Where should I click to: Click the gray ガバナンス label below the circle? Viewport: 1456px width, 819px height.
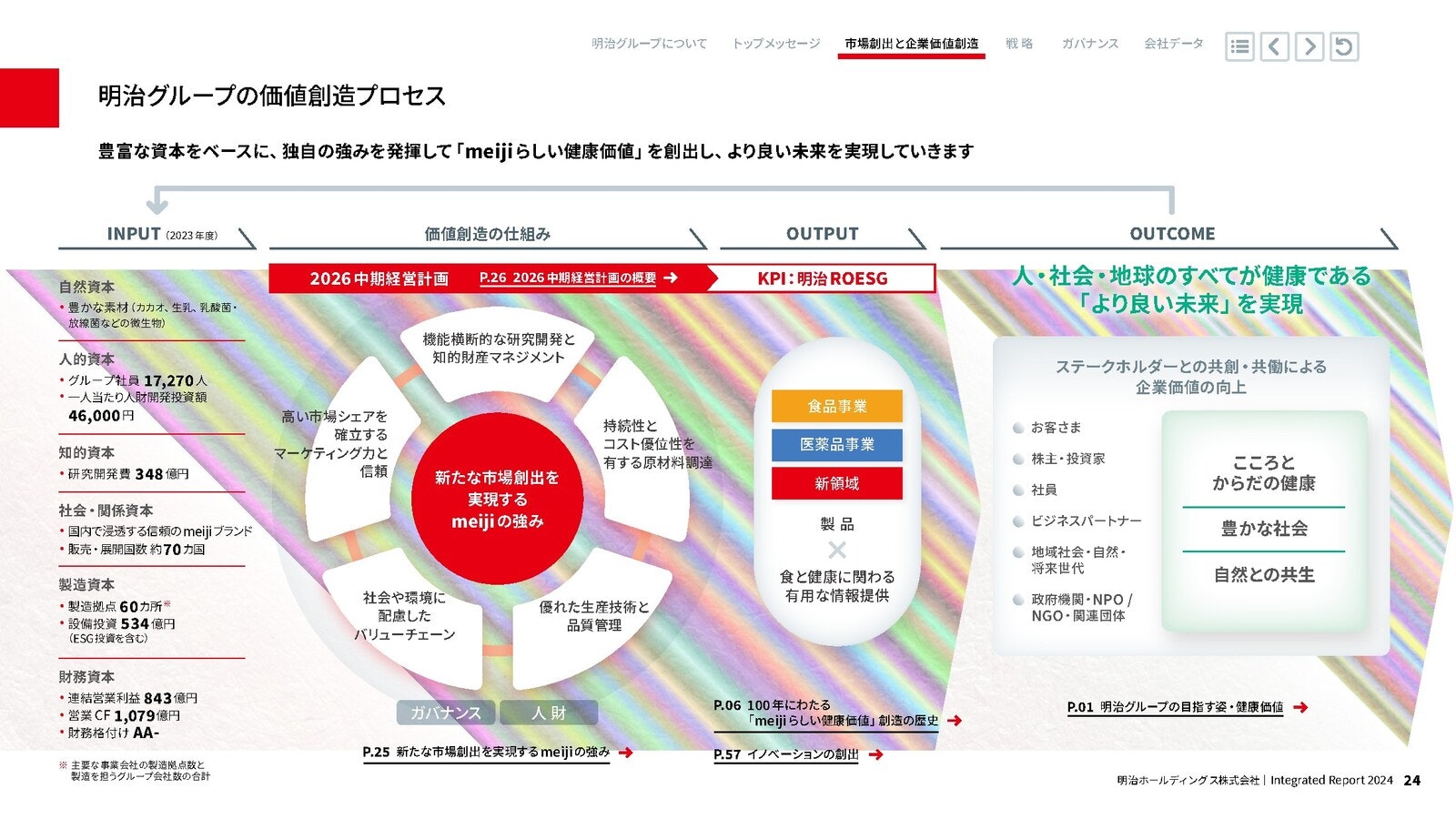(x=446, y=713)
